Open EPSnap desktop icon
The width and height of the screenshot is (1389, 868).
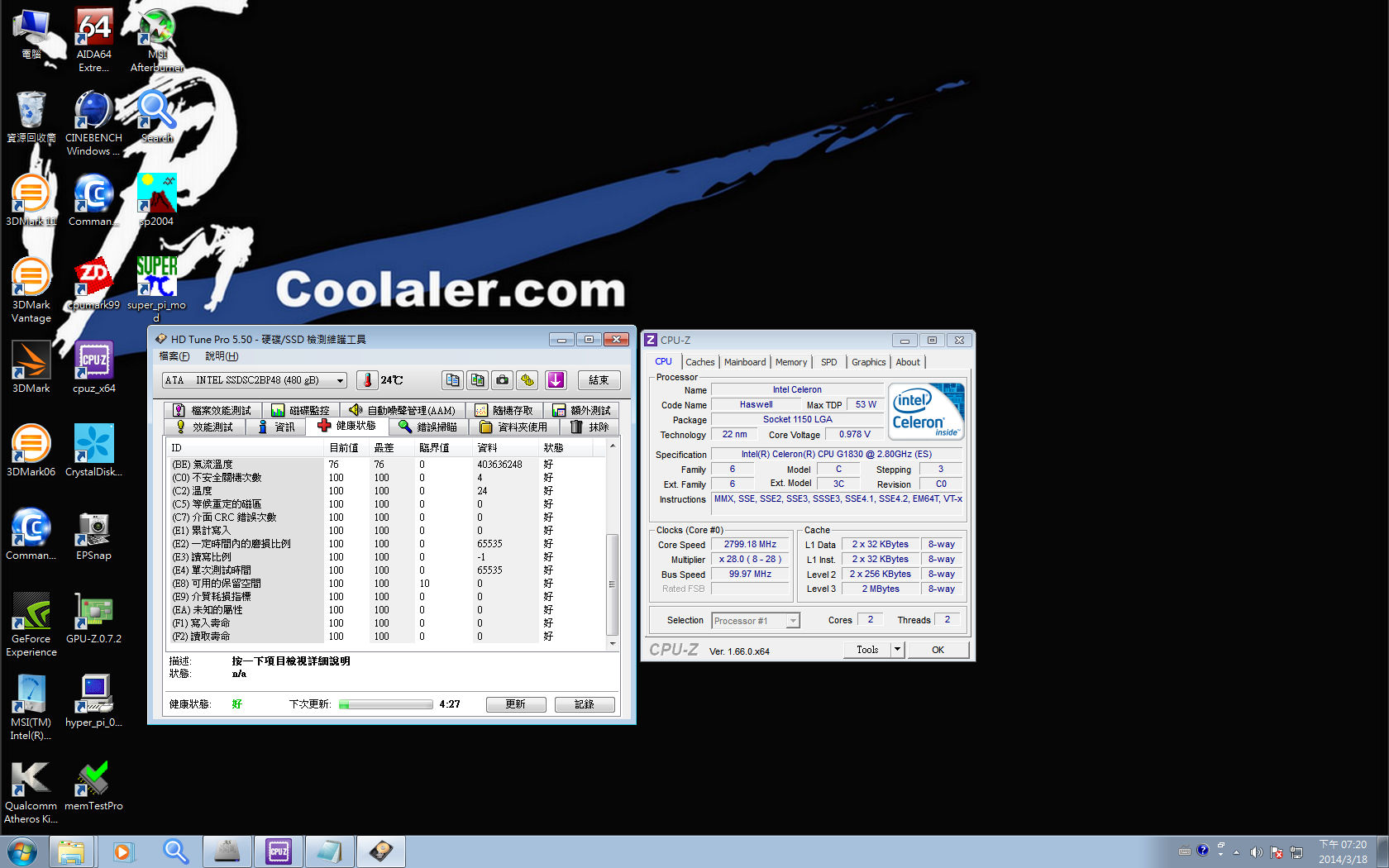click(93, 534)
